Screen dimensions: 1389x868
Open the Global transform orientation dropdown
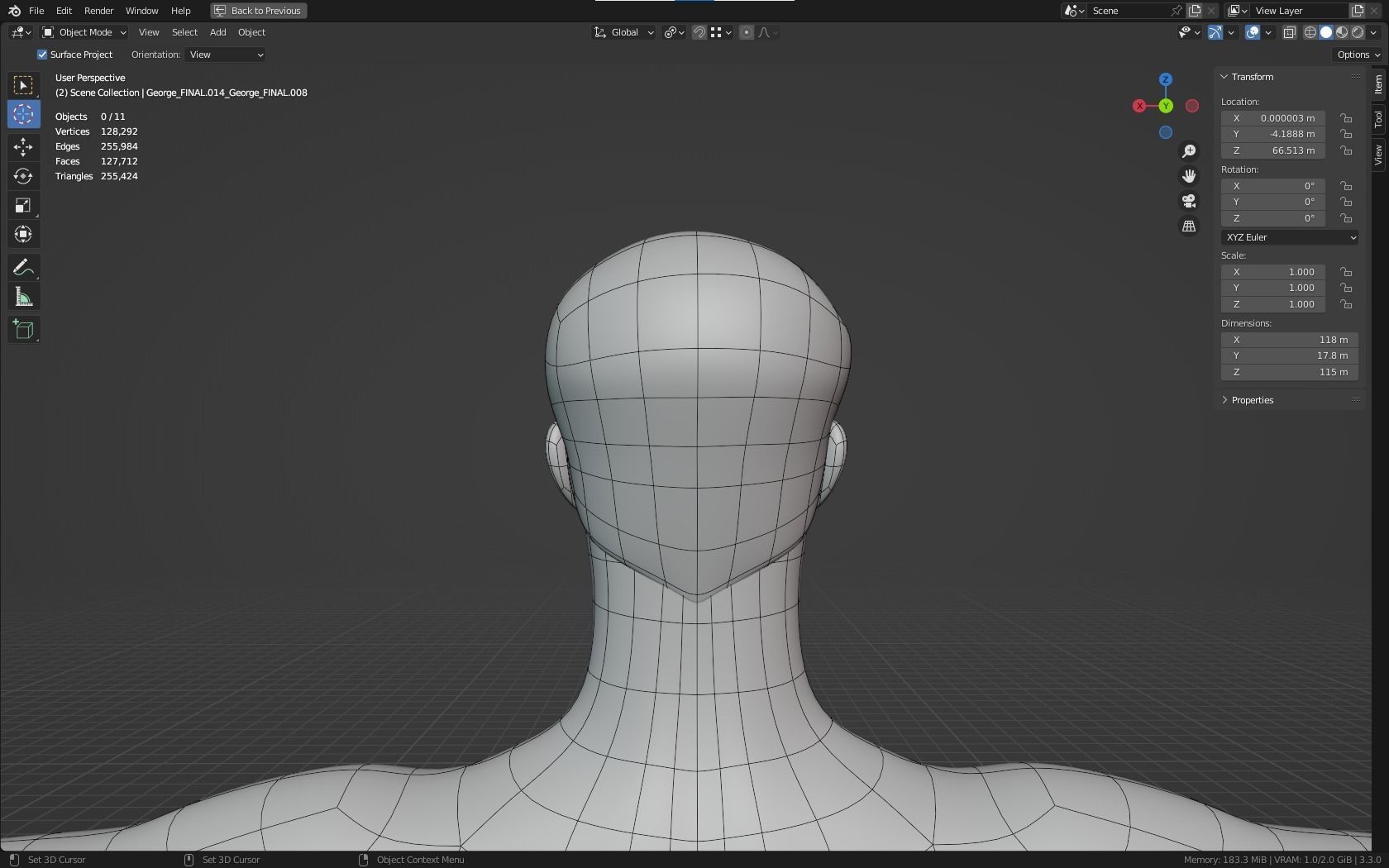coord(624,32)
